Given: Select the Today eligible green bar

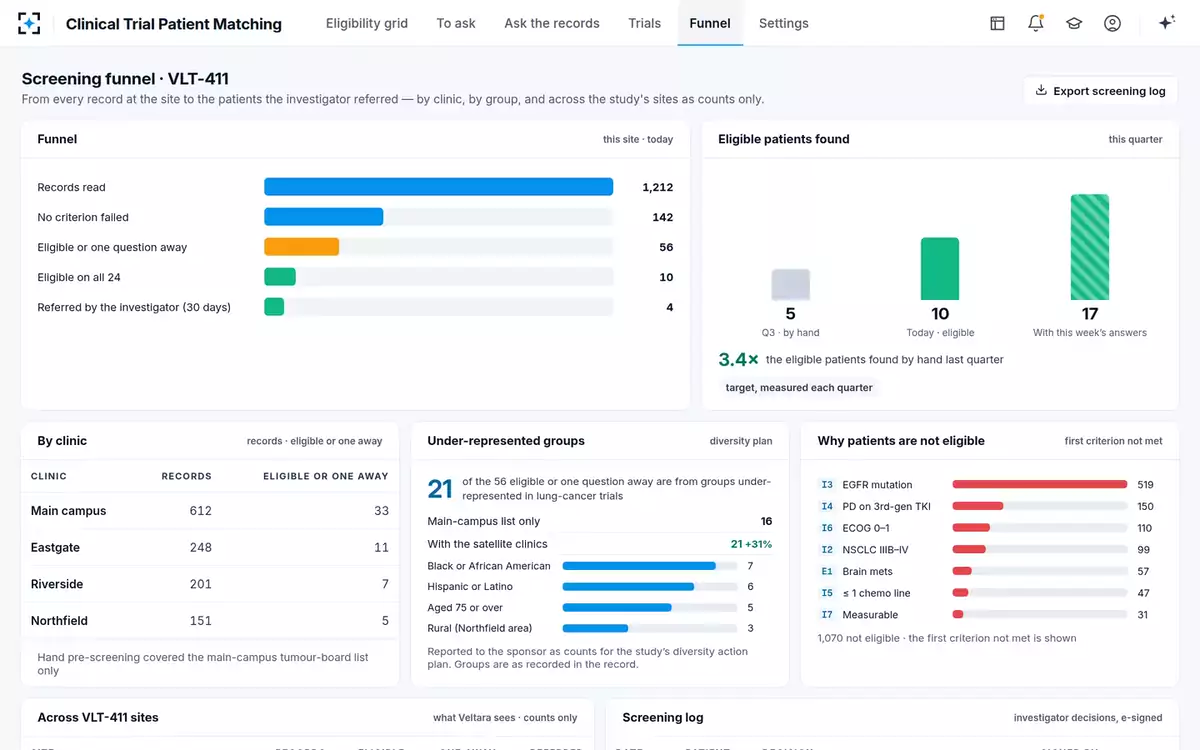Looking at the screenshot, I should point(940,269).
